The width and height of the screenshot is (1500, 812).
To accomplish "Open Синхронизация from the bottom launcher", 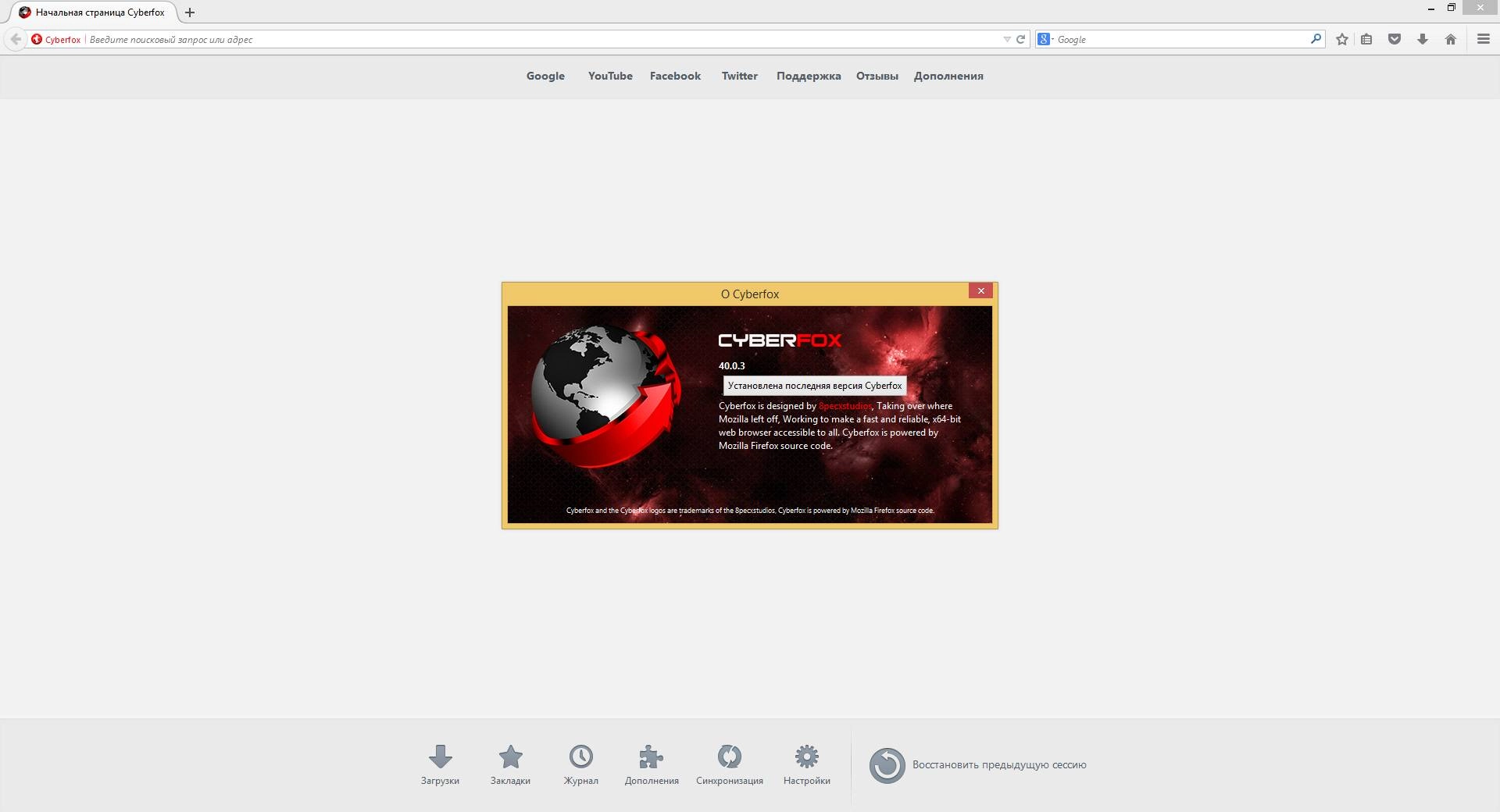I will point(730,764).
